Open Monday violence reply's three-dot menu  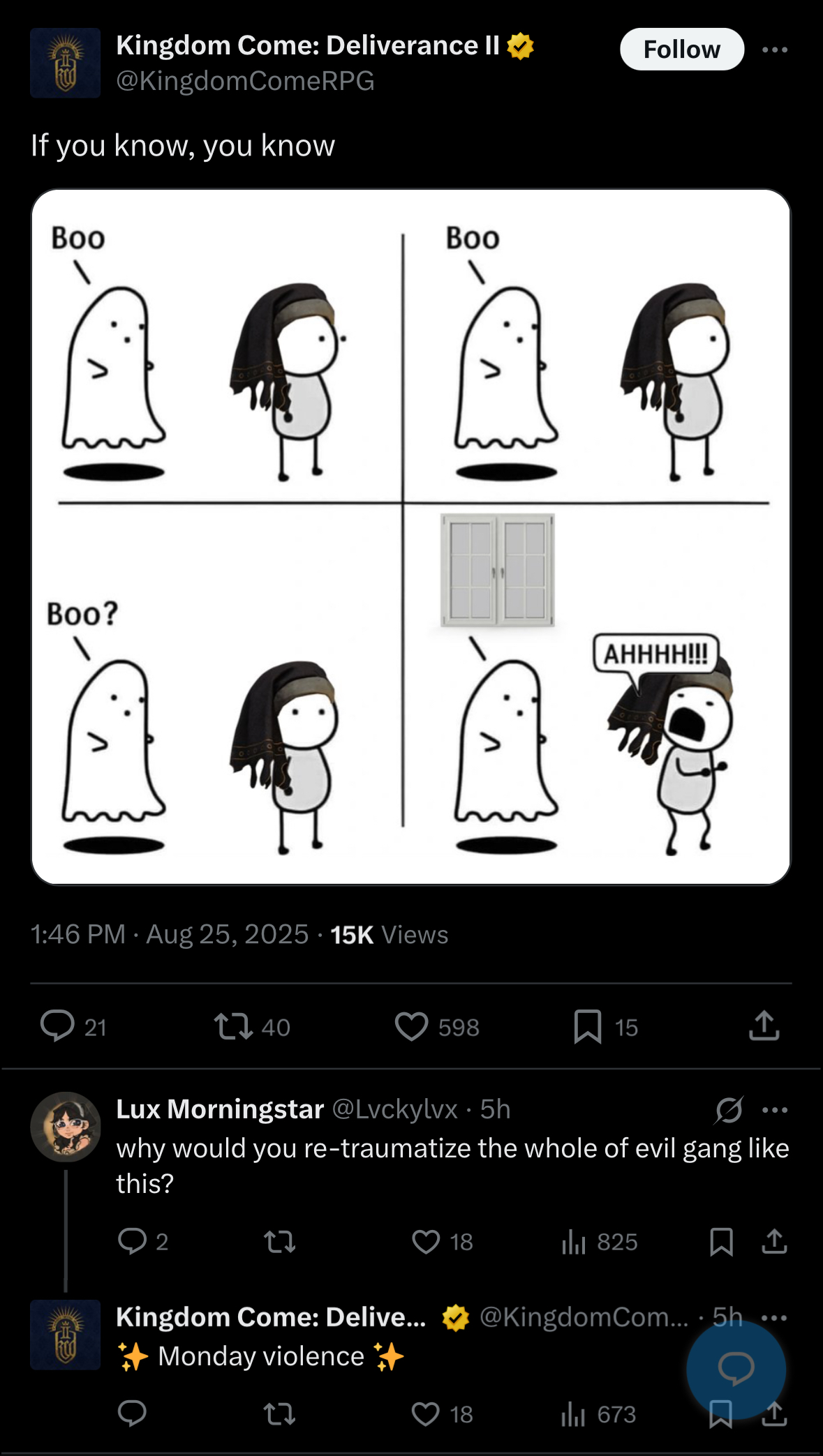point(775,1318)
